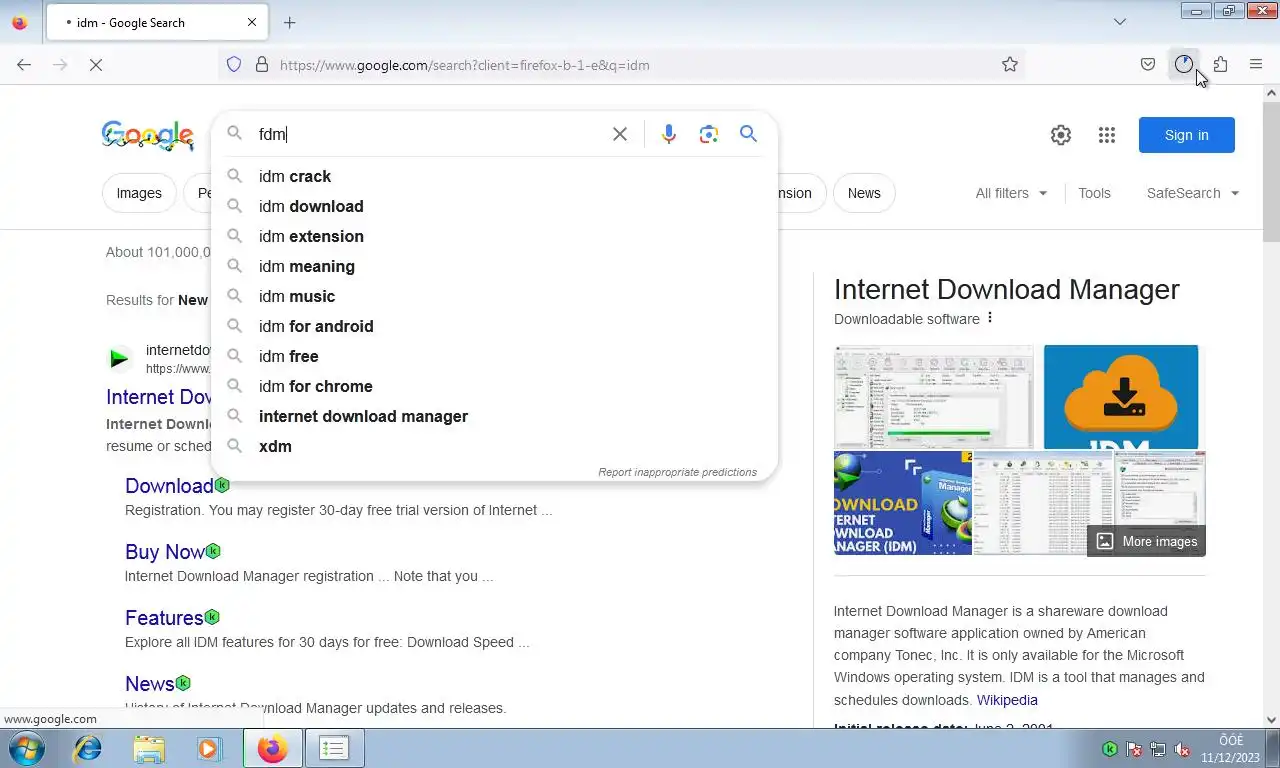Choose the 'xdm' suggestion
Viewport: 1280px width, 768px height.
click(x=494, y=446)
